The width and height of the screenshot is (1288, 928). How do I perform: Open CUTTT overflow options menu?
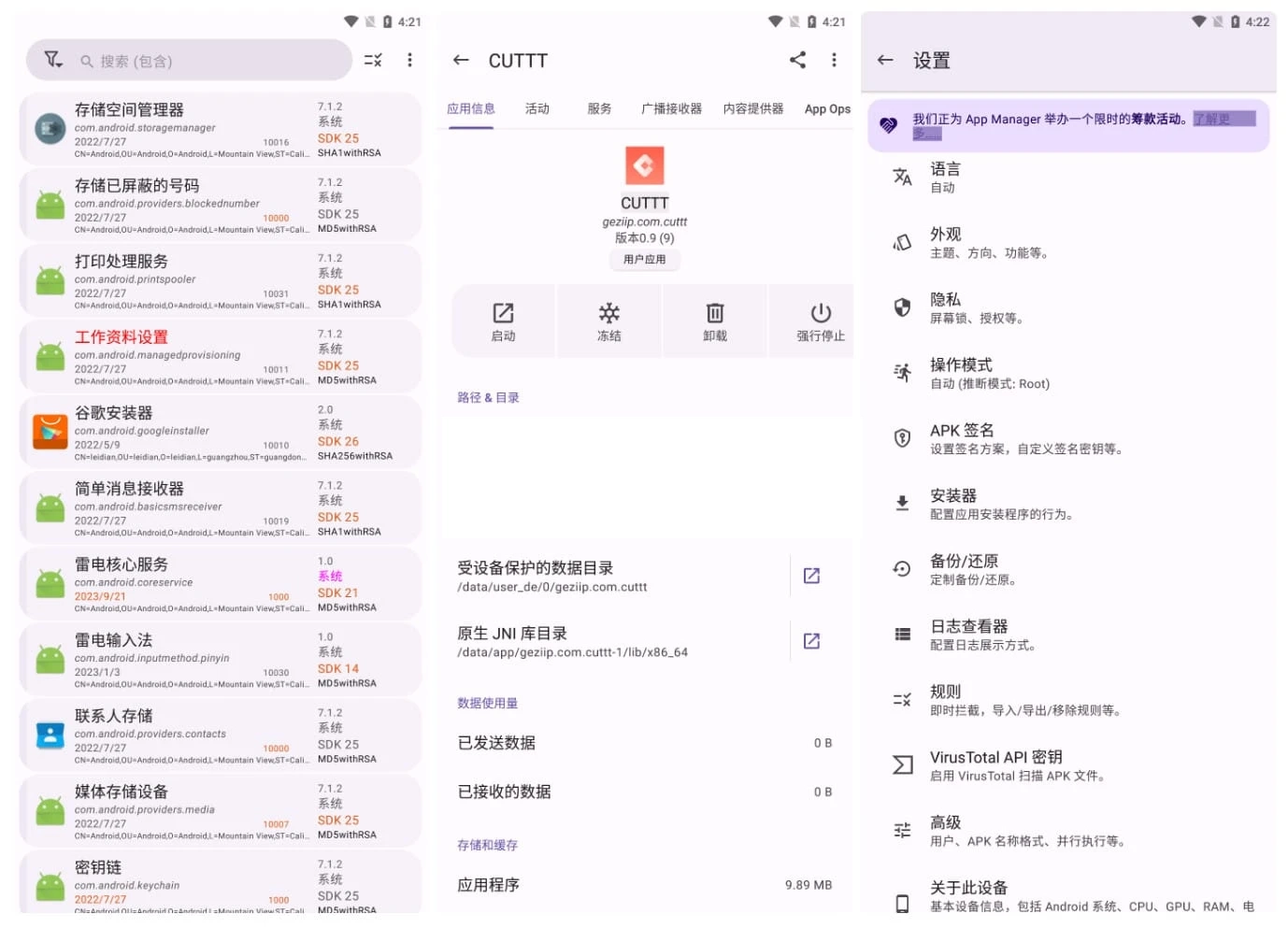(834, 61)
